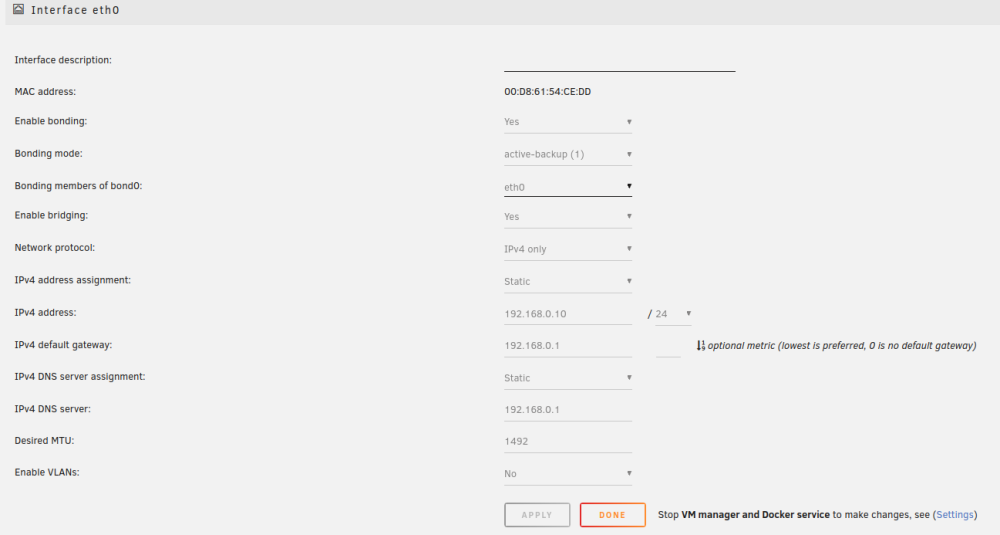Click the 'IPv4 address assignment:' label

[x=73, y=280]
